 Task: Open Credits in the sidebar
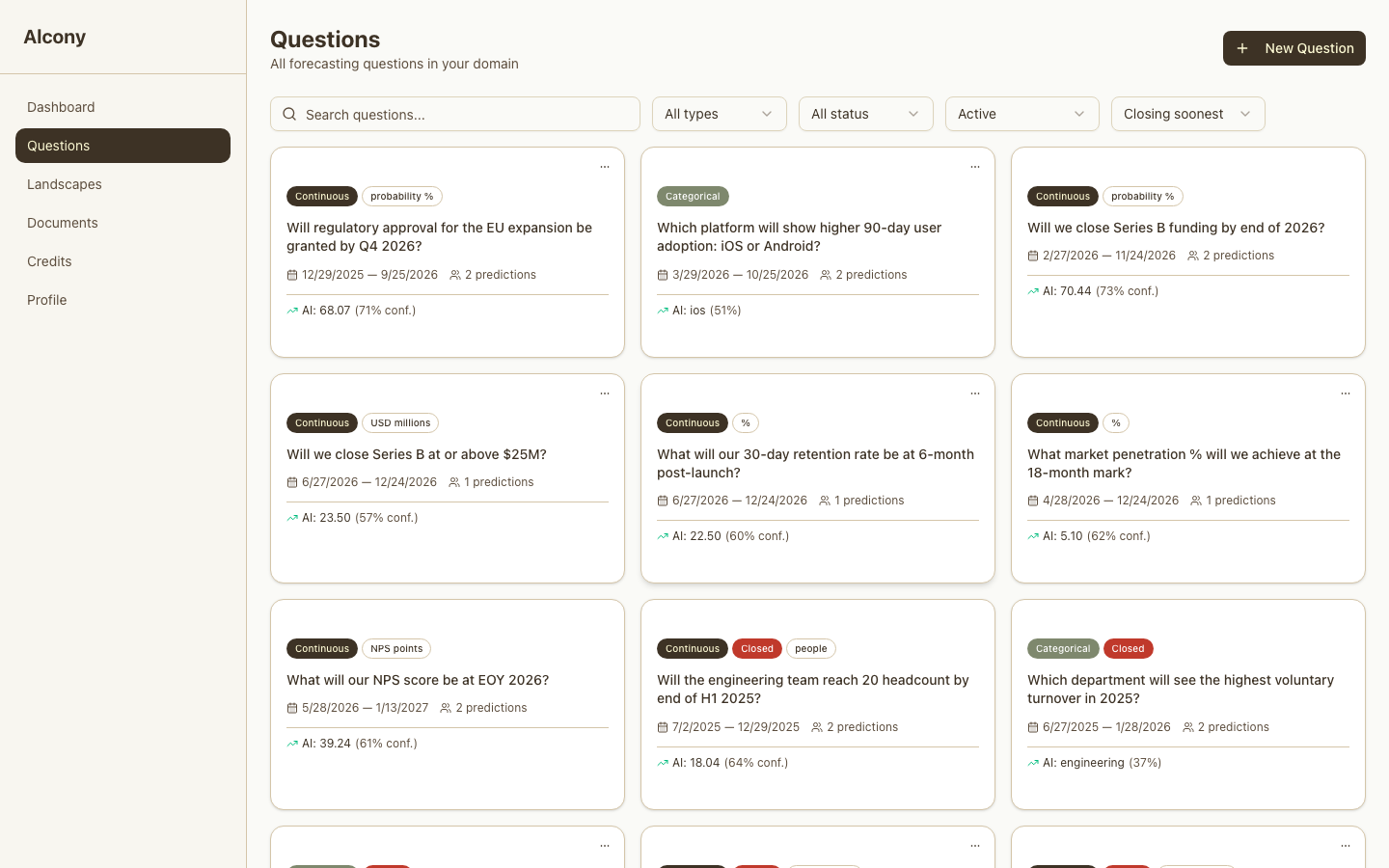pyautogui.click(x=123, y=261)
